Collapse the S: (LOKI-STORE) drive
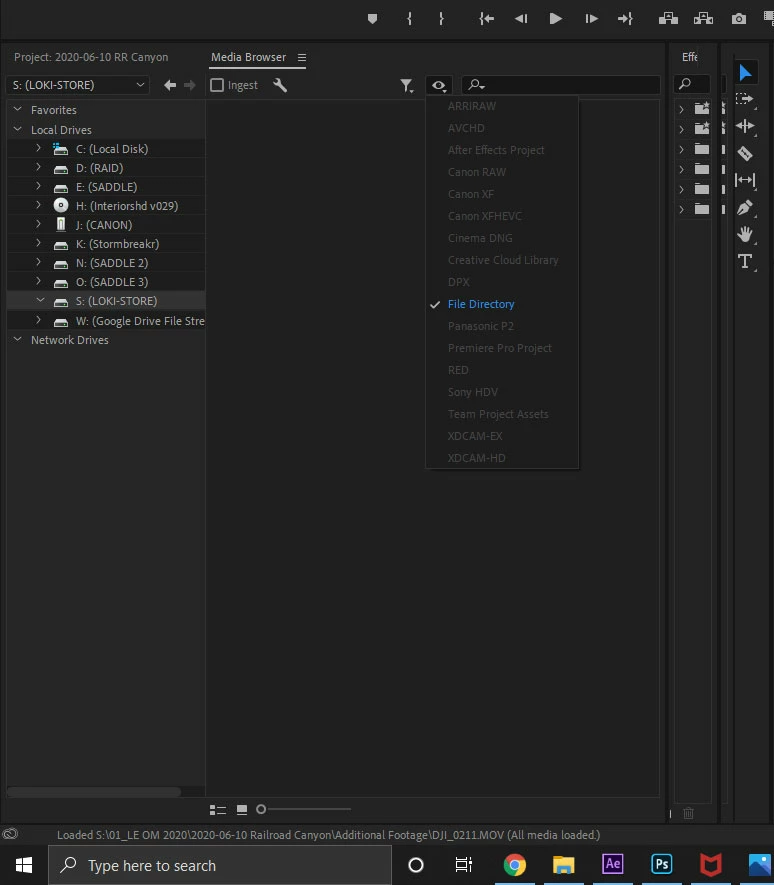 (x=40, y=300)
